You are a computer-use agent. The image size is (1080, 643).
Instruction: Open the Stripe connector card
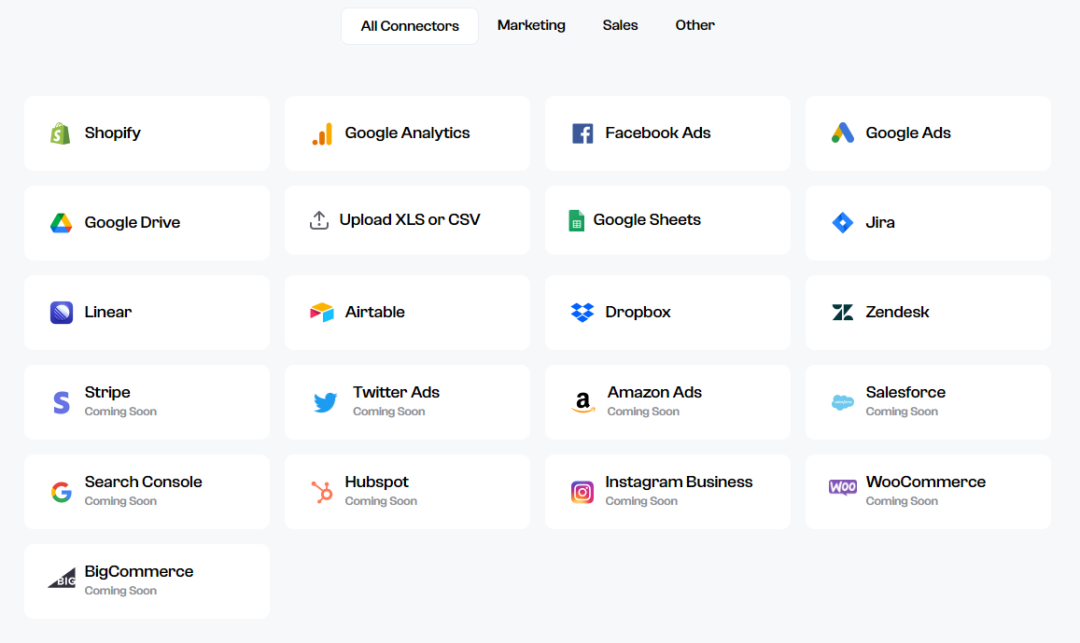pyautogui.click(x=147, y=402)
